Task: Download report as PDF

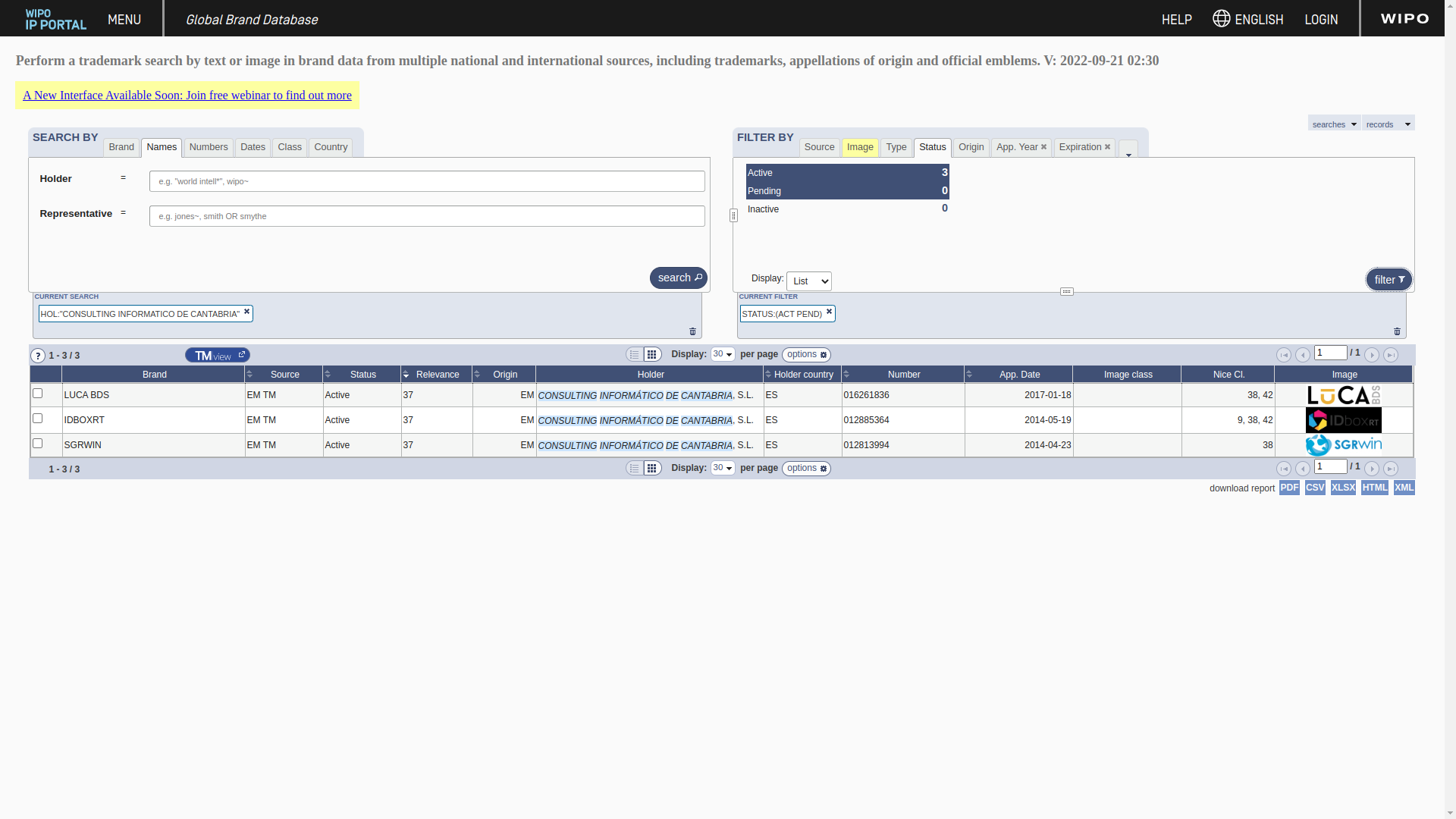Action: (x=1289, y=488)
